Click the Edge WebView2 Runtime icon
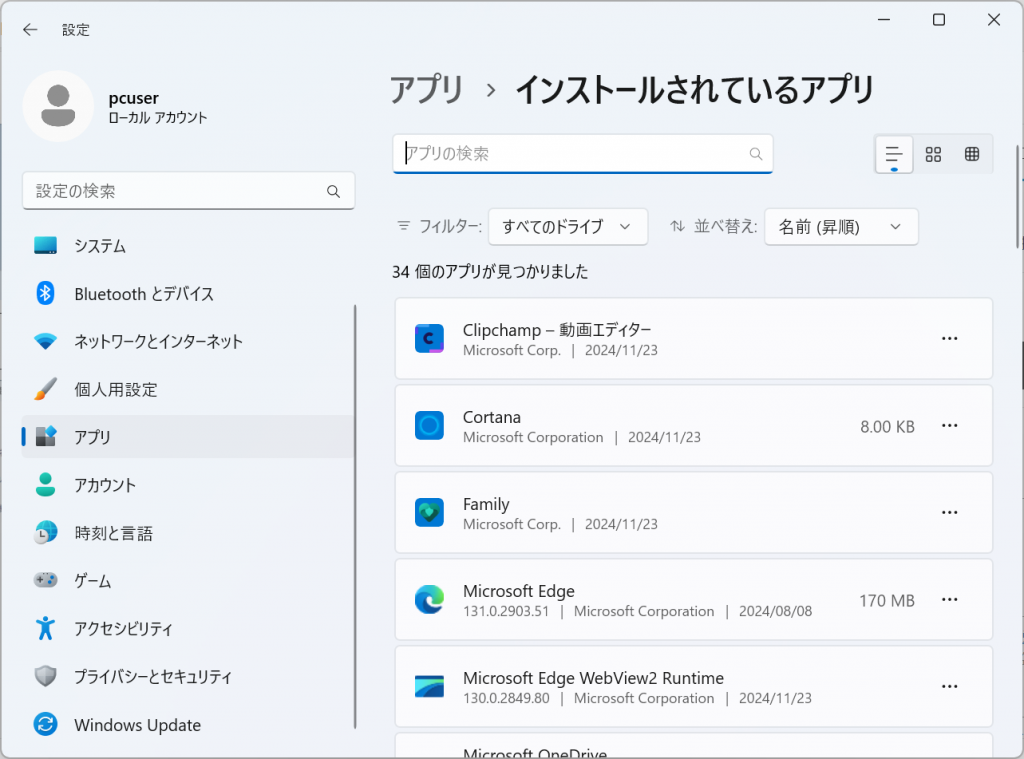Image resolution: width=1024 pixels, height=759 pixels. pos(429,686)
